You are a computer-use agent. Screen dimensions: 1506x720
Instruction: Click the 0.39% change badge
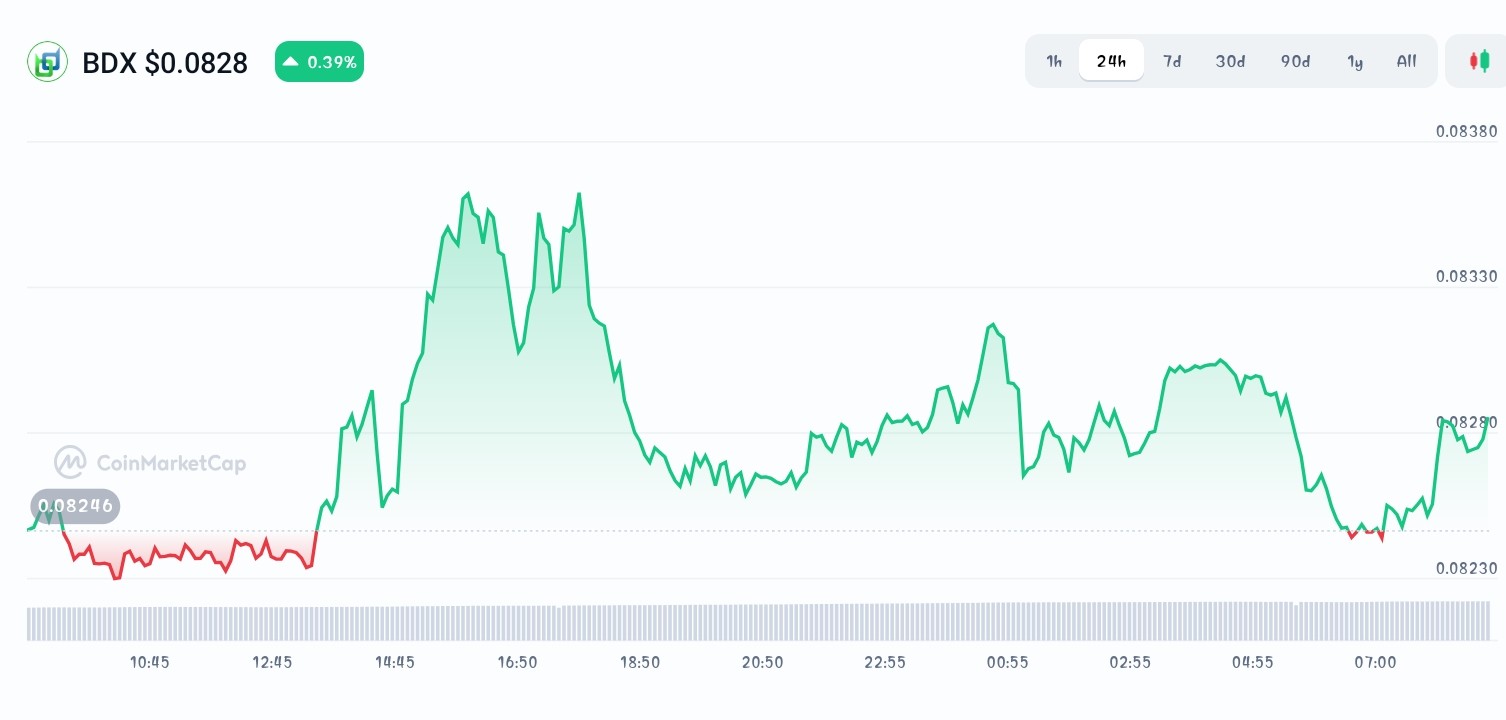(319, 61)
